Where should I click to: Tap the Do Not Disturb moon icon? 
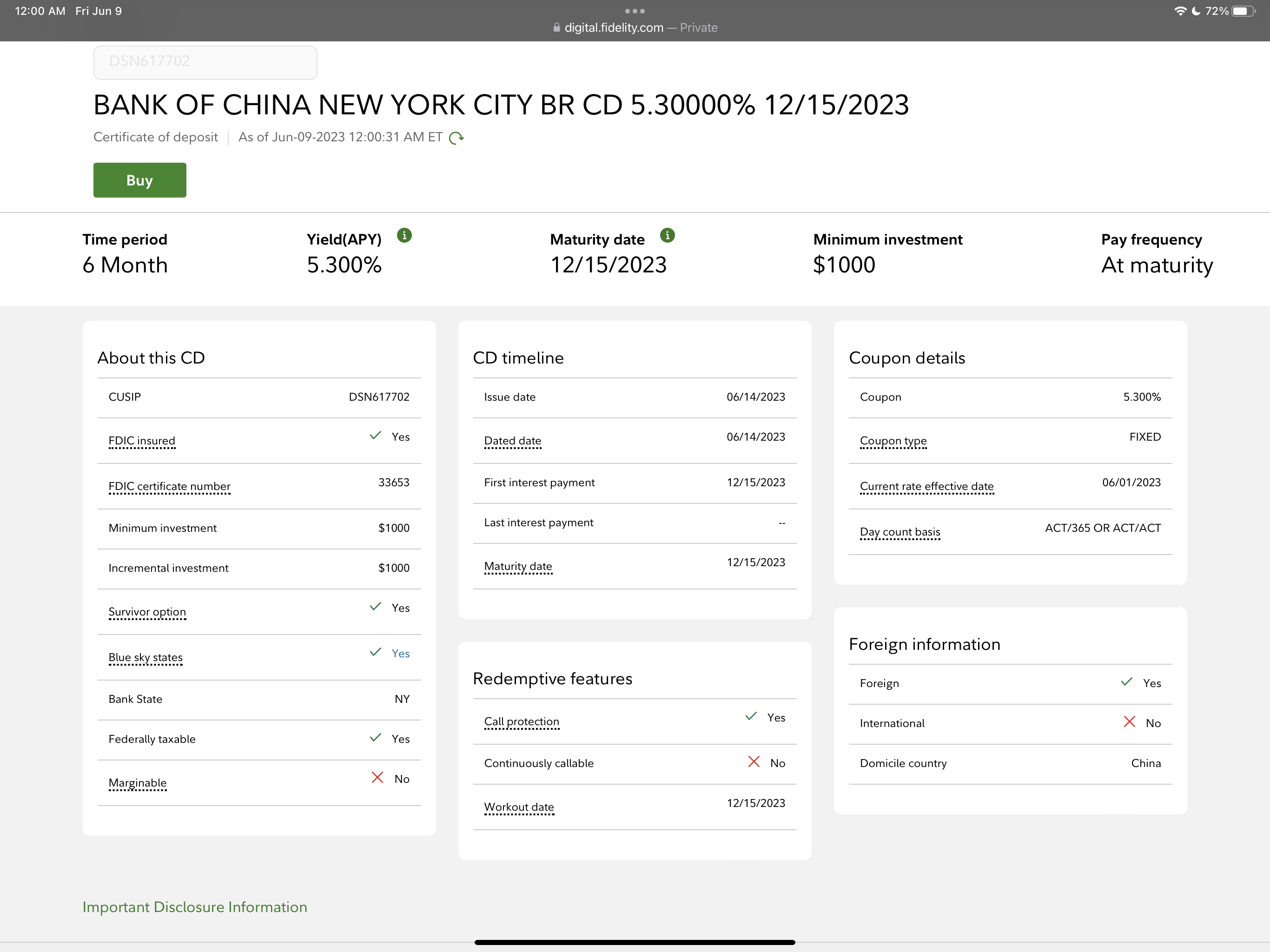tap(1196, 11)
